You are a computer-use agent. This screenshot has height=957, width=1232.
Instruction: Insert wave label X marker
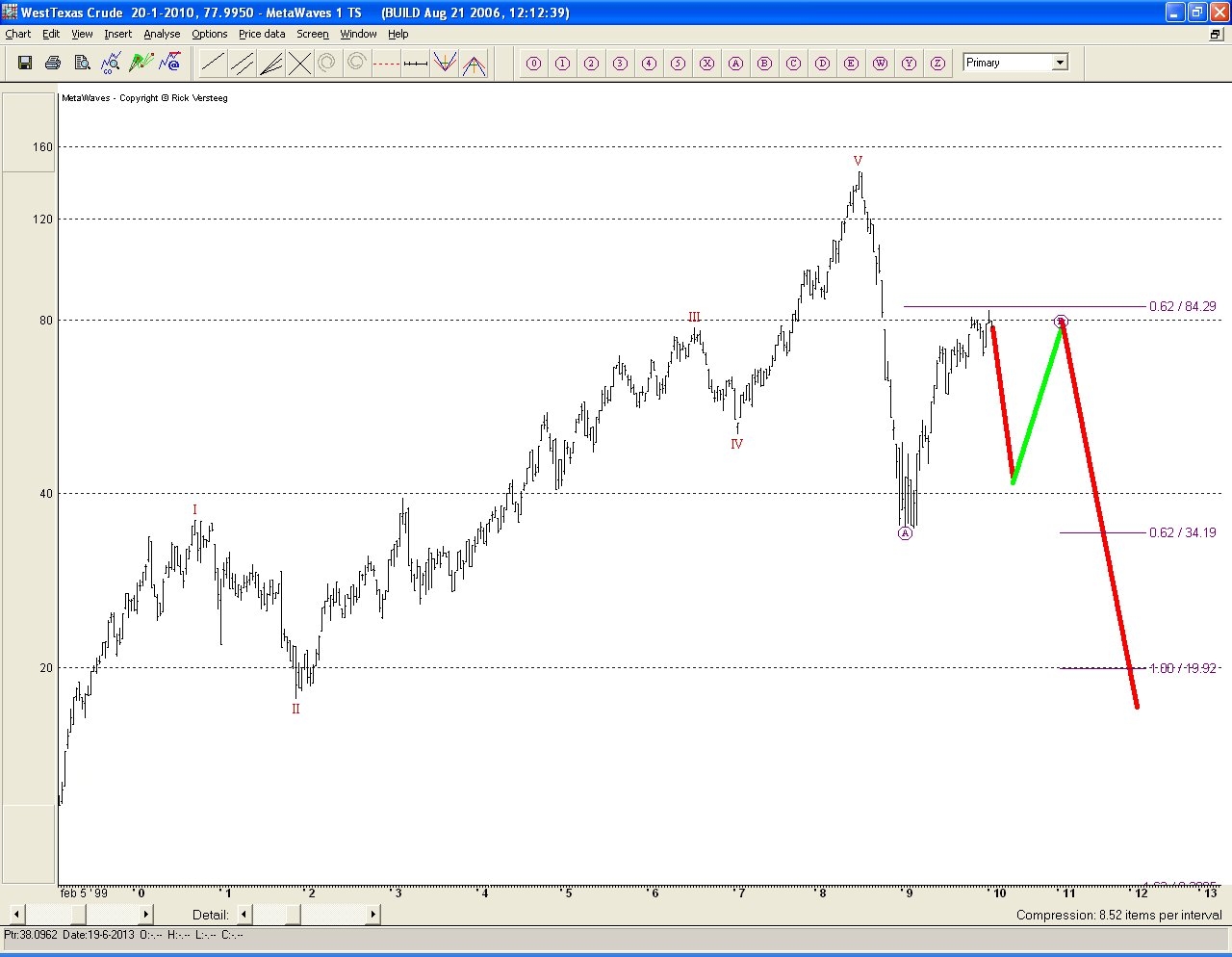(x=706, y=64)
